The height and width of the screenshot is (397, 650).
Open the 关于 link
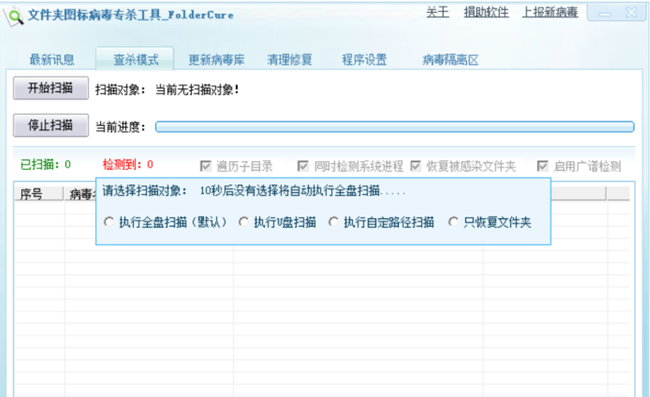click(437, 12)
